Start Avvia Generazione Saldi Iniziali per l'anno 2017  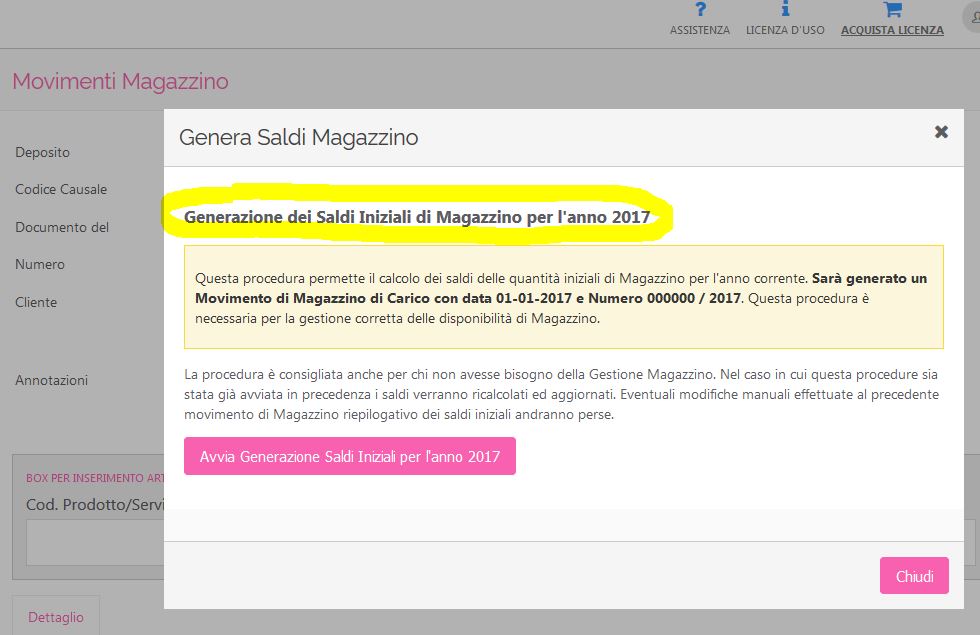click(349, 456)
